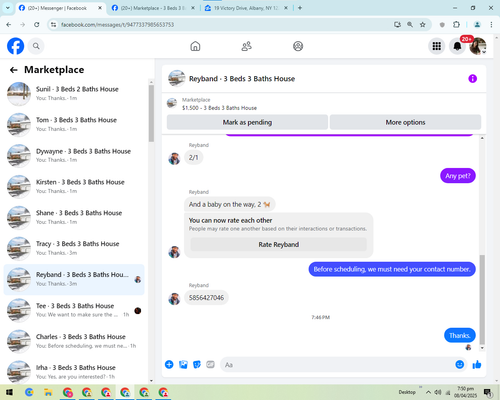Screen dimensions: 500x400
Task: Open the browser zoom magnifier icon
Action: click(x=410, y=24)
